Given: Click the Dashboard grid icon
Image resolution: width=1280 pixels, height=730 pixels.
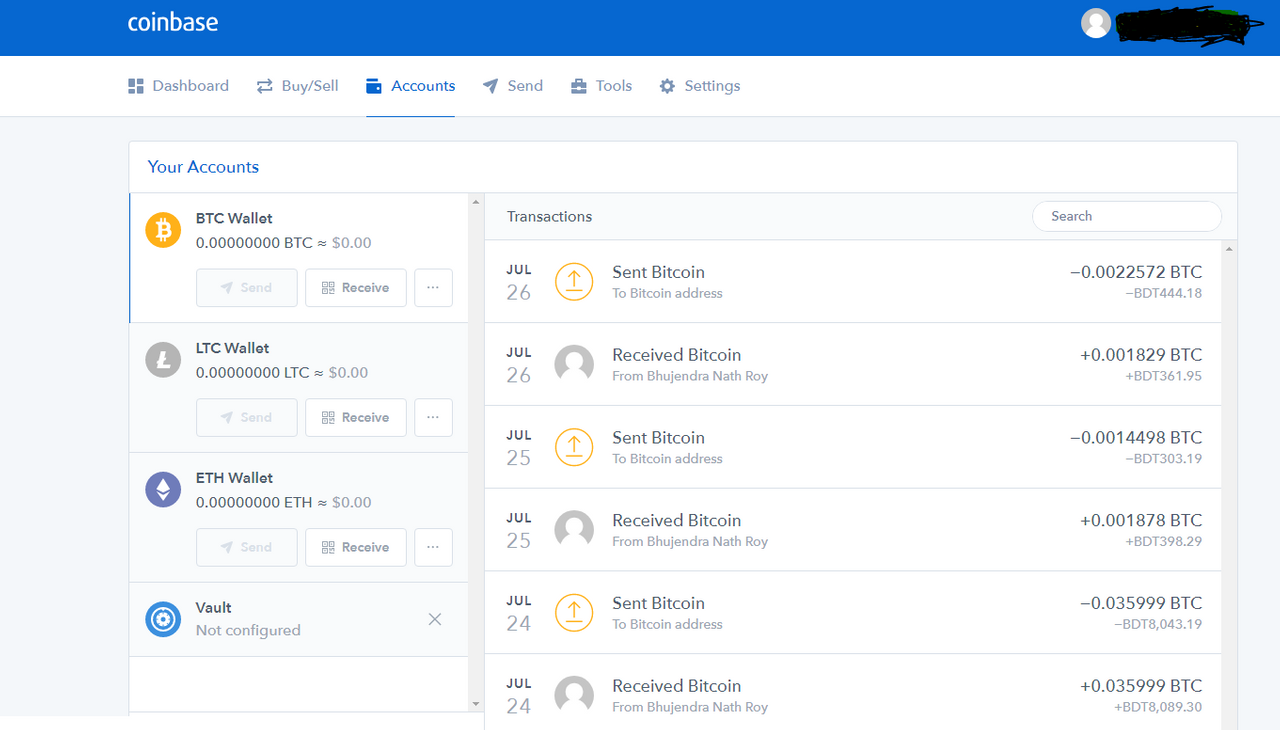Looking at the screenshot, I should click(x=136, y=86).
